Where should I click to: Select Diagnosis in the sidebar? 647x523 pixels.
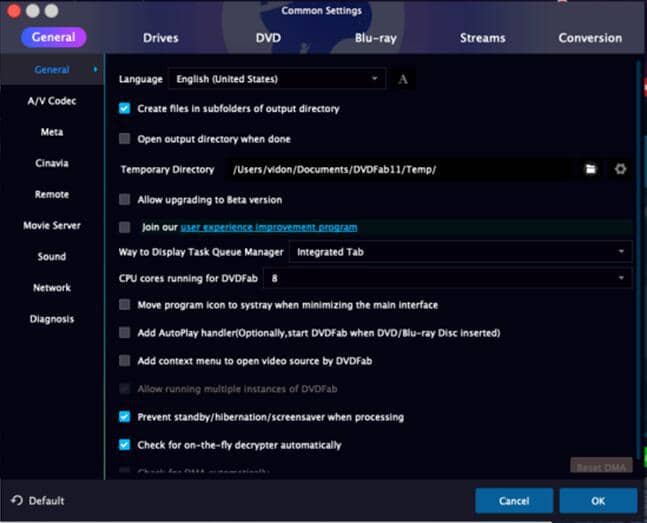(52, 319)
